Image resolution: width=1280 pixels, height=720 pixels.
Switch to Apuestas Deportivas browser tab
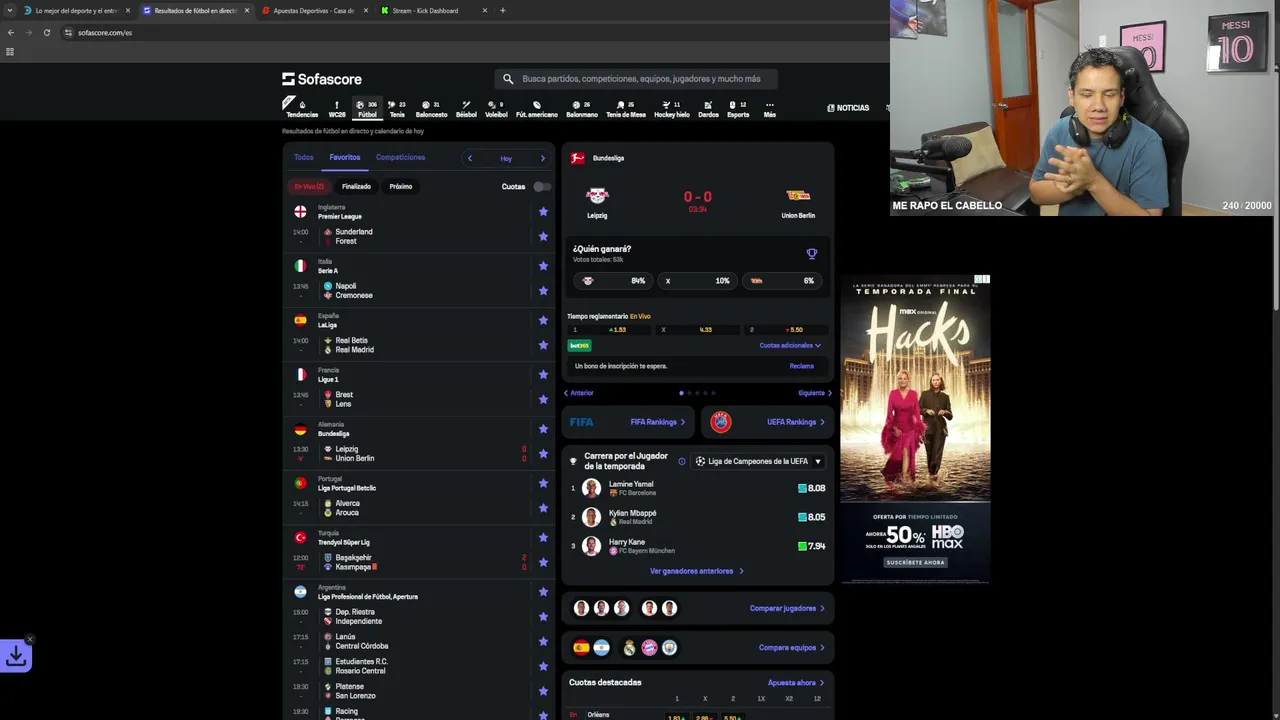[x=313, y=10]
